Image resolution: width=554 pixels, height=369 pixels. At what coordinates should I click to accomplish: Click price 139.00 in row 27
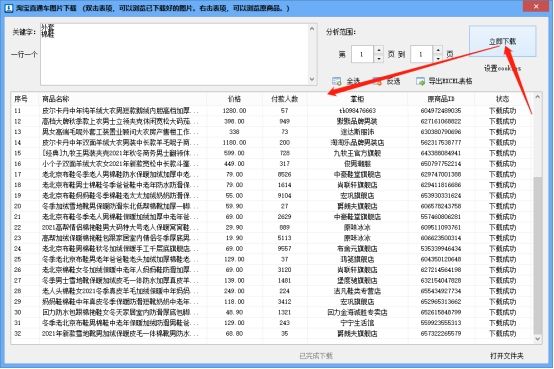tap(234, 280)
